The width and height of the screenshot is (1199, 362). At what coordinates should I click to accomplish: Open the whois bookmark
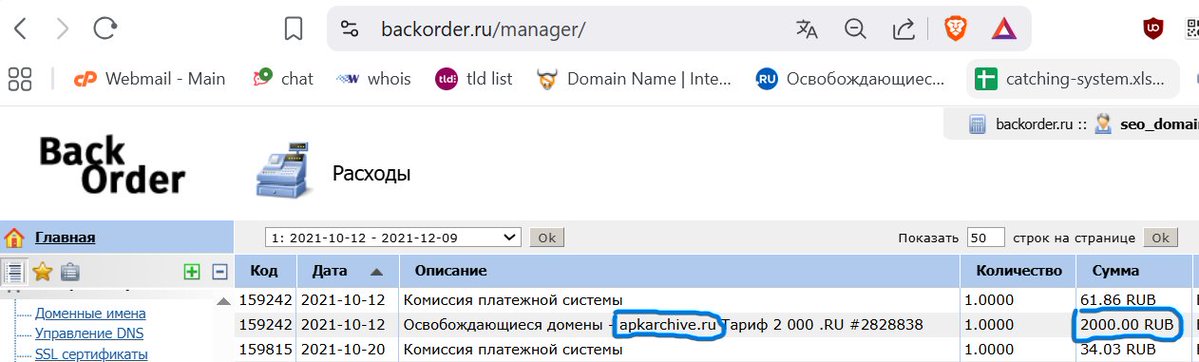tap(374, 78)
